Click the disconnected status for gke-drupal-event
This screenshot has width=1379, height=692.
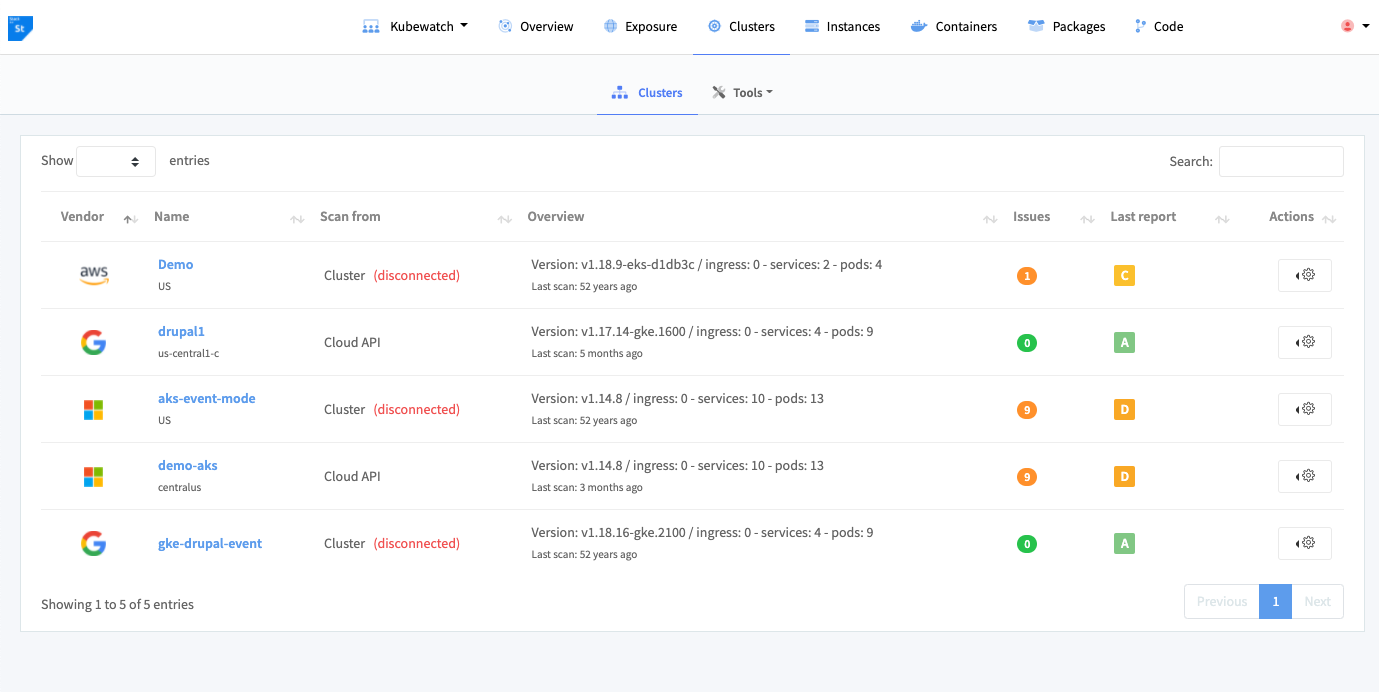417,543
